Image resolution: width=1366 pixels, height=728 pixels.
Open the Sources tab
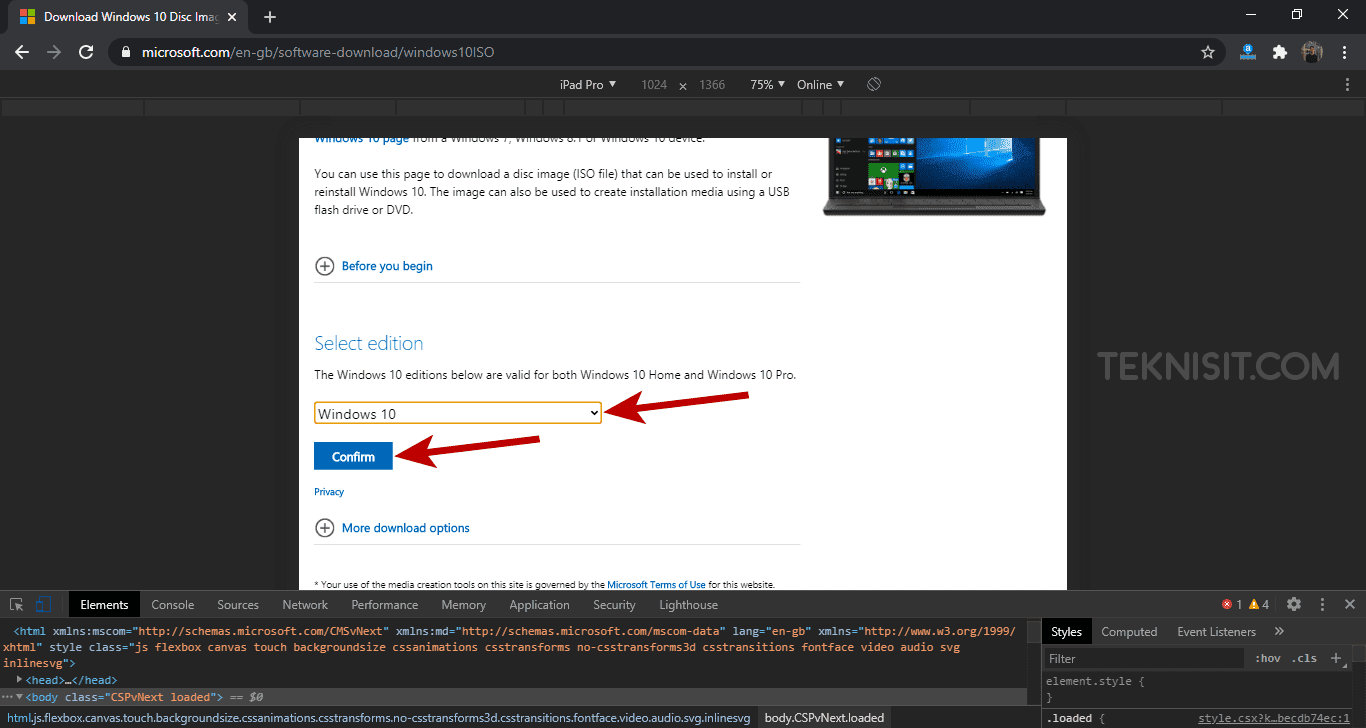tap(238, 604)
